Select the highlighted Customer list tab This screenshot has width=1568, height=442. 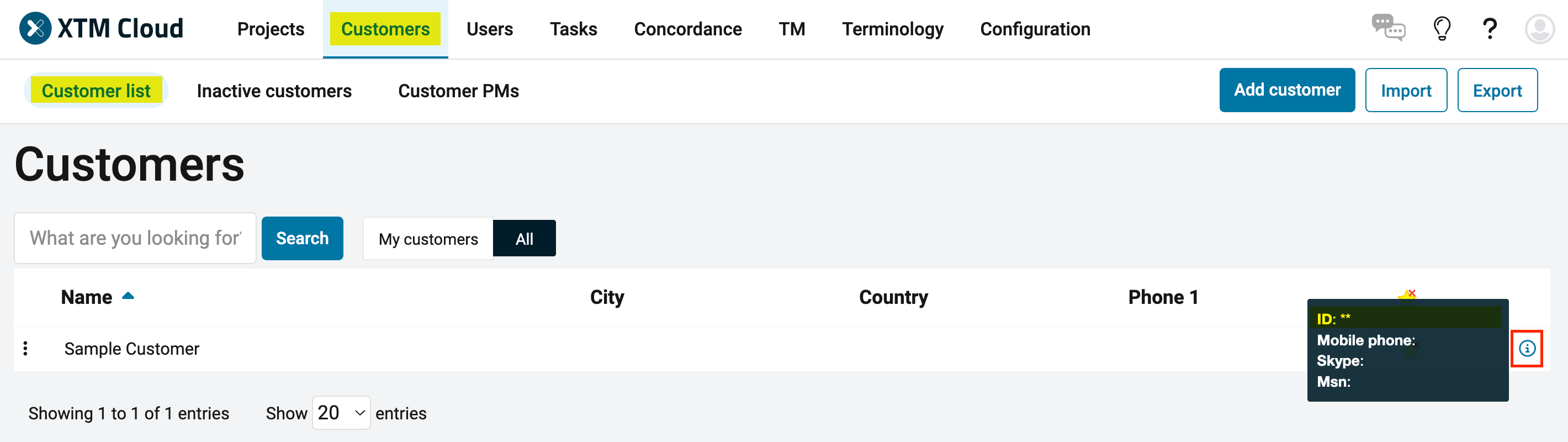tap(96, 90)
